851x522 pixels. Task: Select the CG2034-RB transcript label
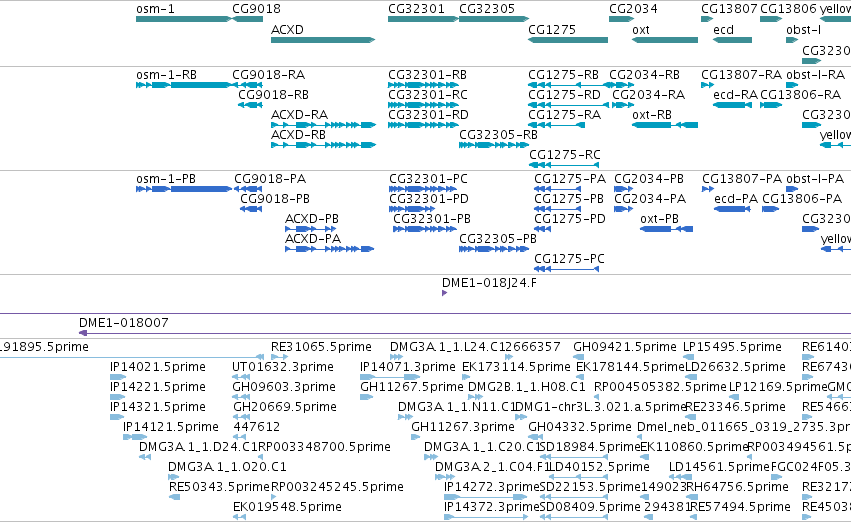(644, 75)
